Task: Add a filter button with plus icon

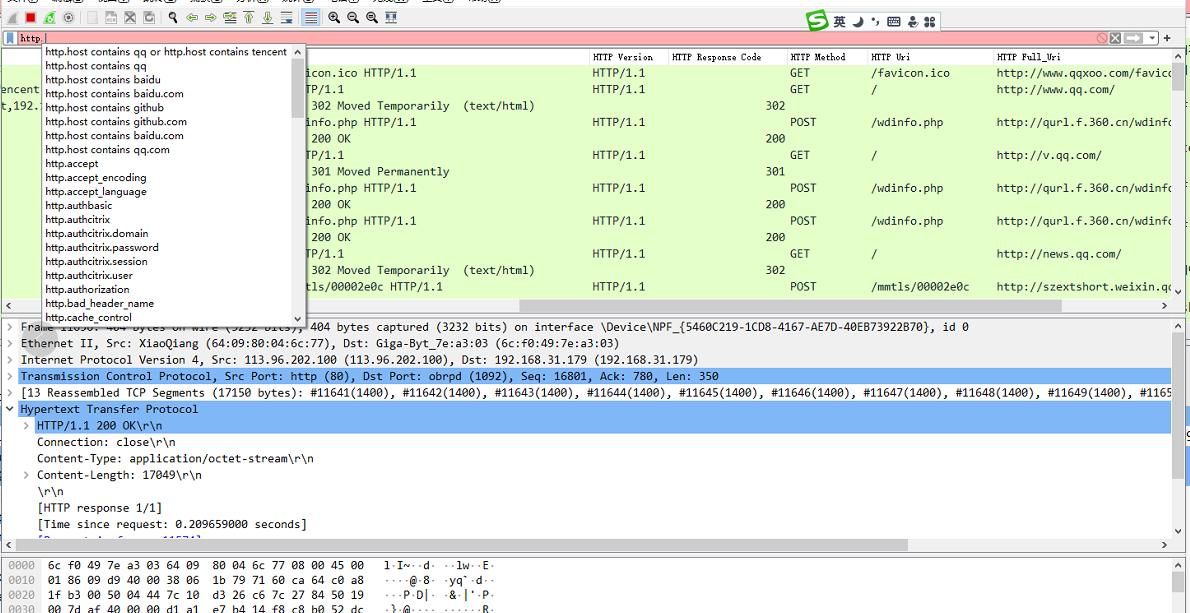Action: [x=1167, y=38]
